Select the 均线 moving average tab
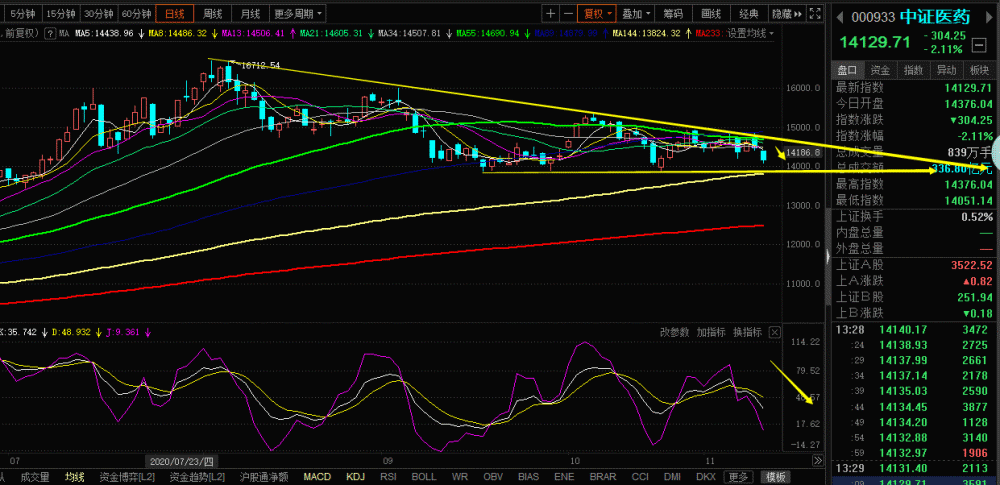This screenshot has height=485, width=1000. coord(75,477)
